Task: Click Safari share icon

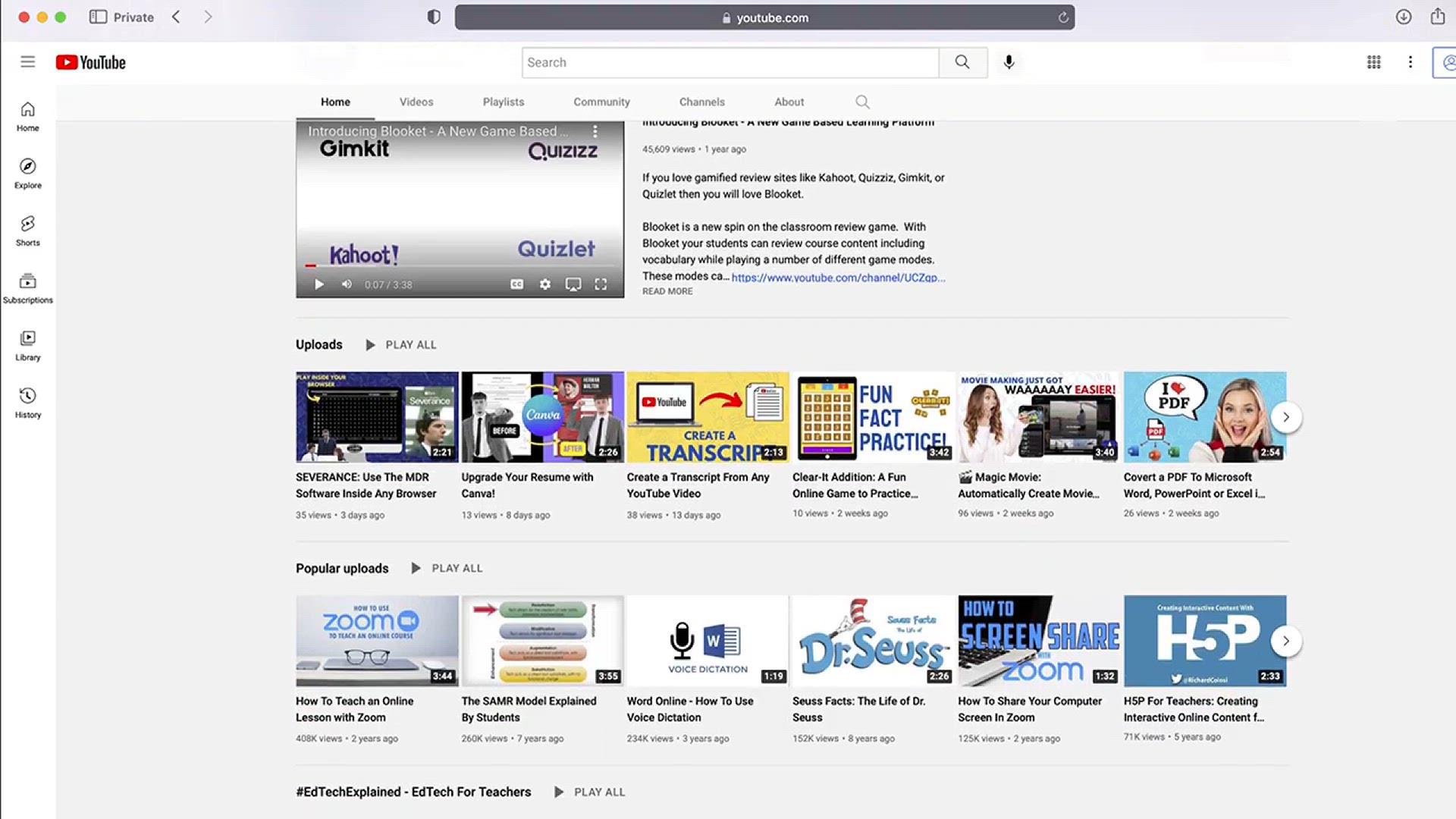Action: [x=1438, y=17]
